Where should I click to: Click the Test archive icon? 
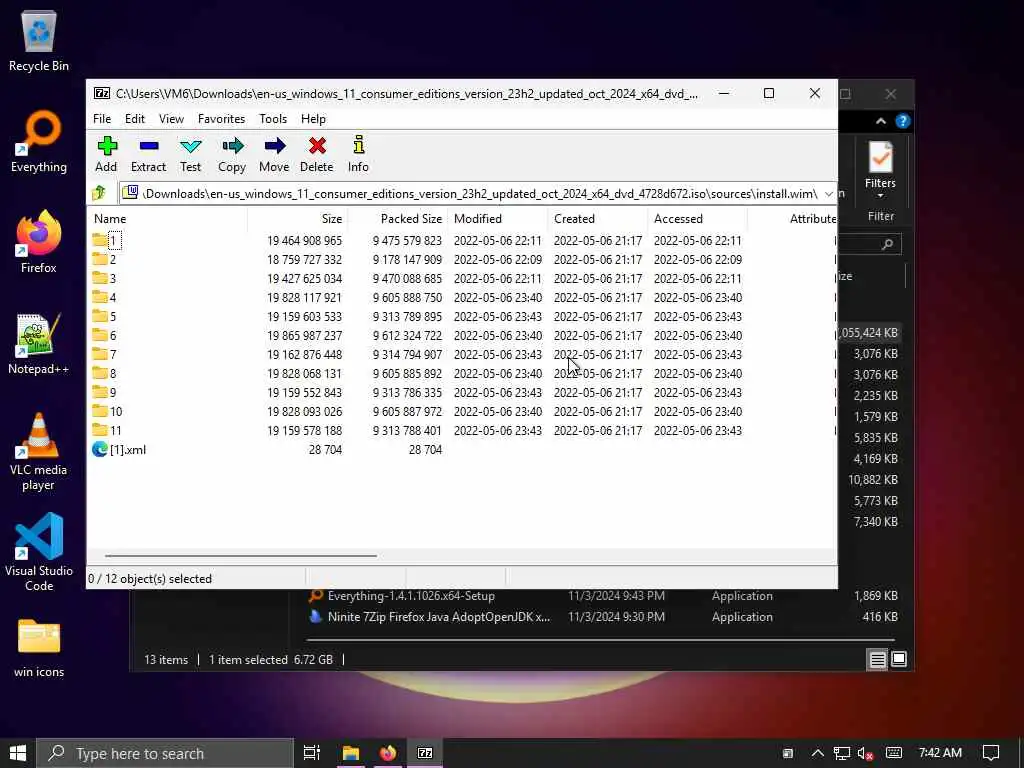click(x=191, y=154)
